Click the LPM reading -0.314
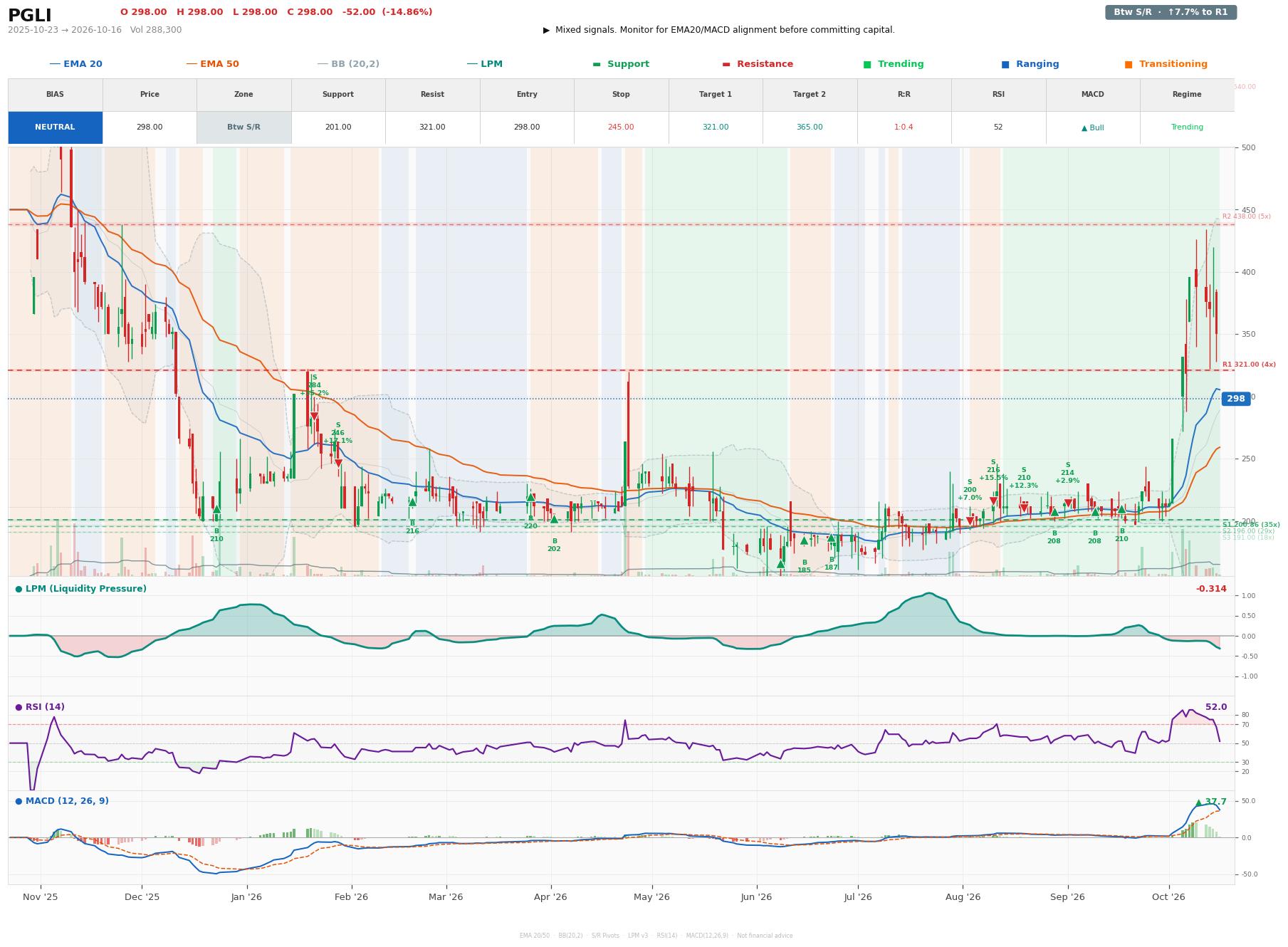The width and height of the screenshot is (1288, 947). click(x=1211, y=589)
